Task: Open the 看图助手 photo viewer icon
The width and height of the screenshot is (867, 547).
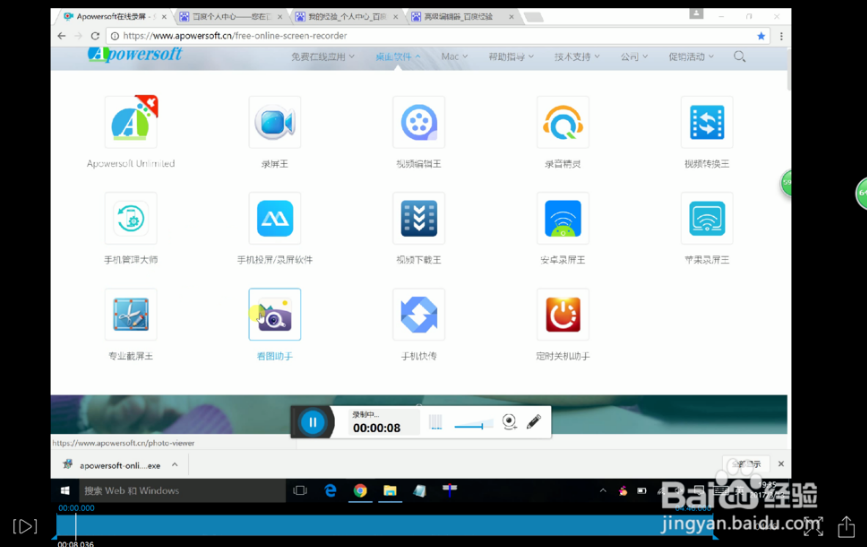Action: pyautogui.click(x=275, y=314)
